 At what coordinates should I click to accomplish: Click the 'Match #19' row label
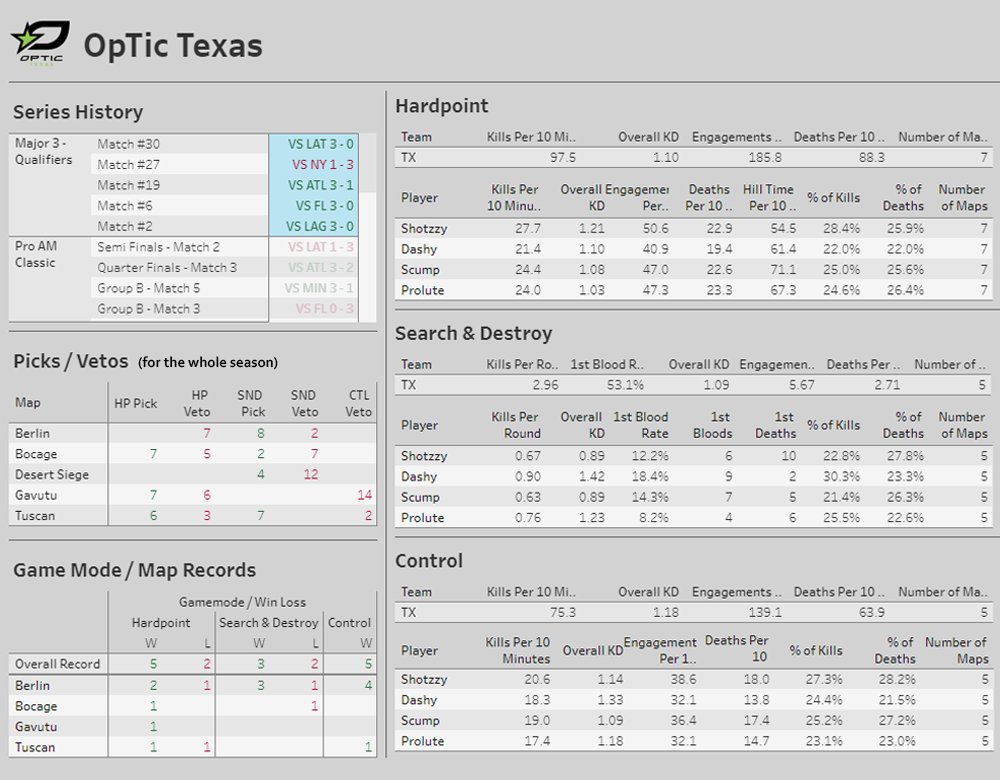129,185
